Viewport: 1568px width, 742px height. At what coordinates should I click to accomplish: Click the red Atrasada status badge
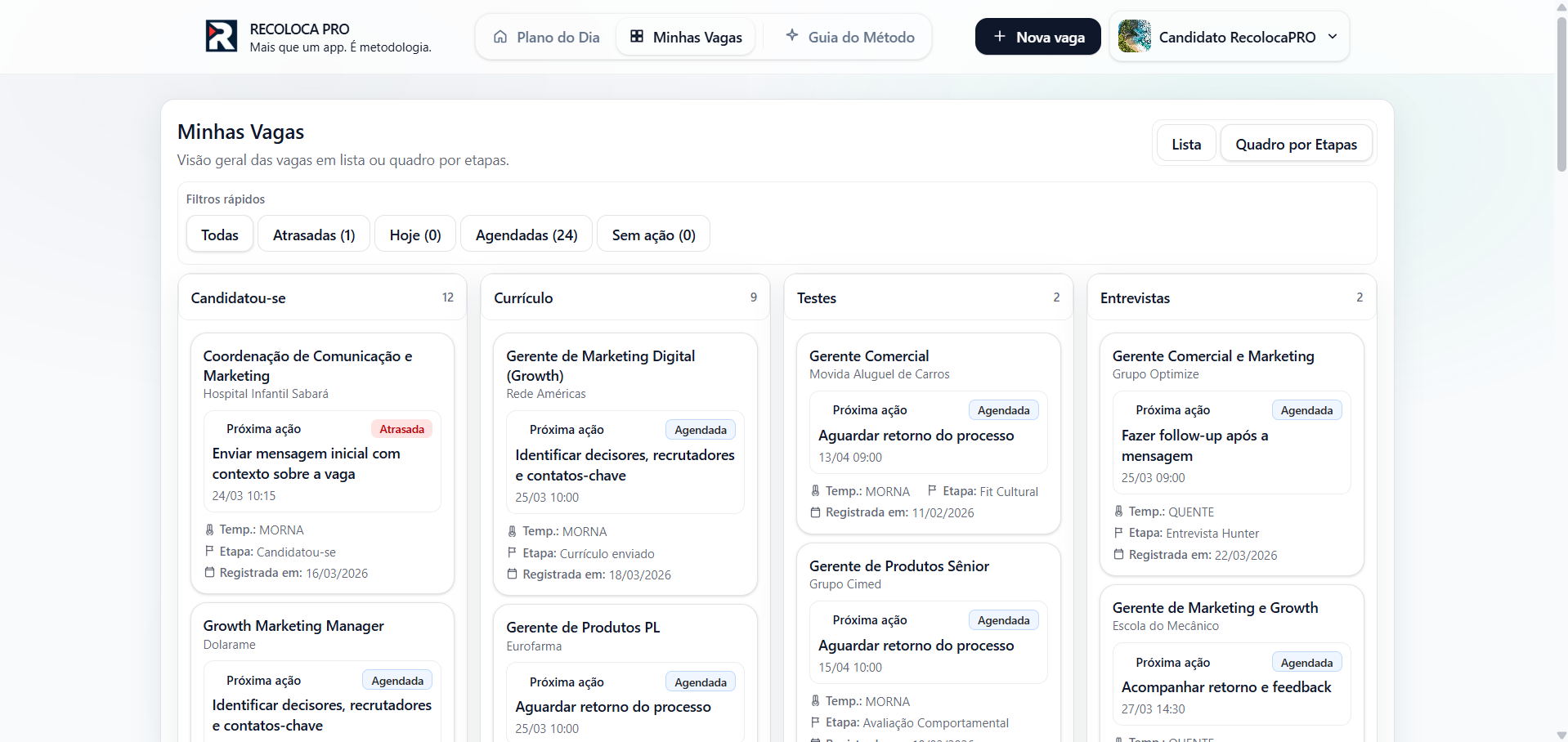[x=401, y=429]
